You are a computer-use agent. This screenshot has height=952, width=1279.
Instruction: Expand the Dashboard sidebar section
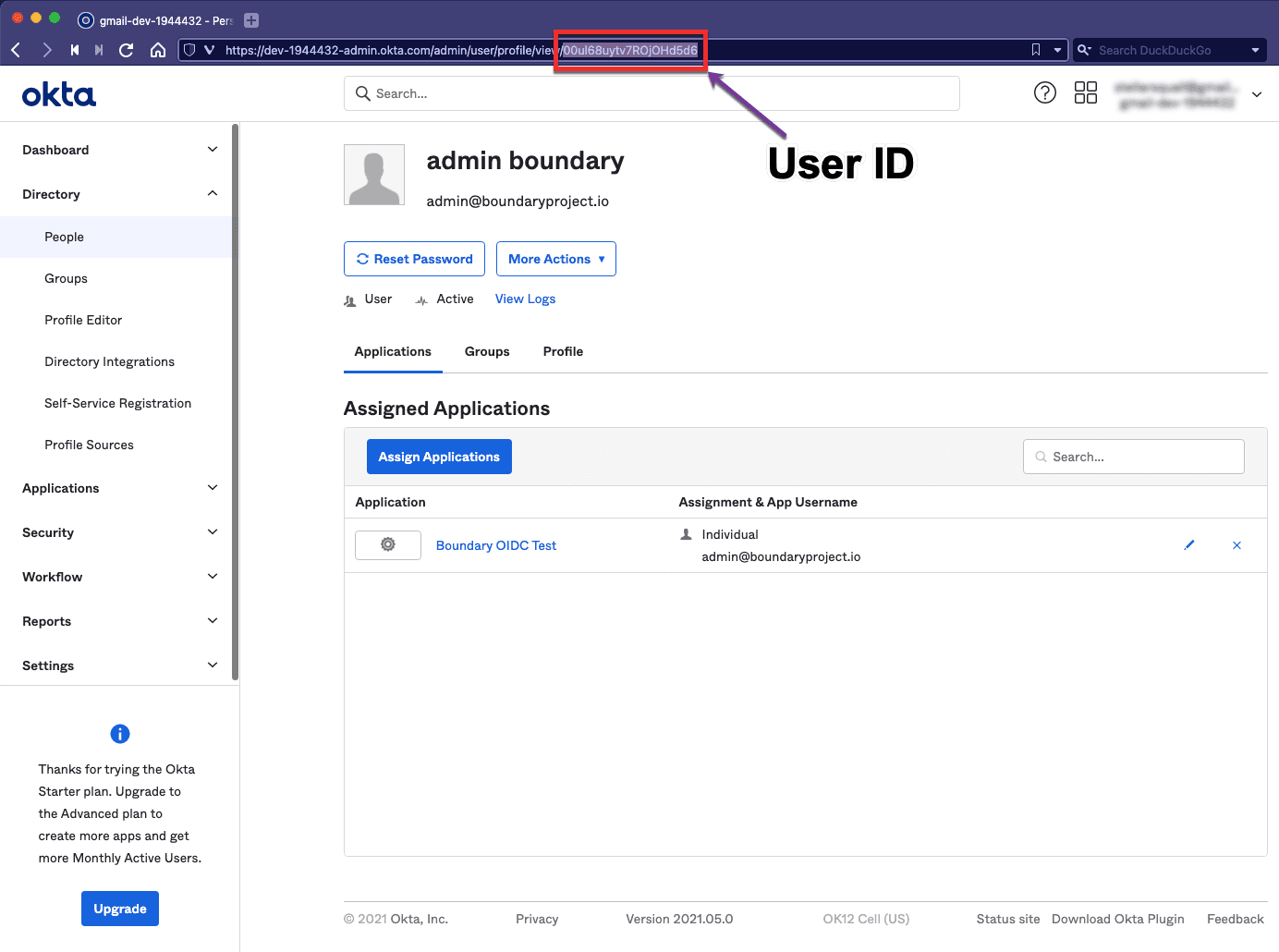(x=120, y=150)
